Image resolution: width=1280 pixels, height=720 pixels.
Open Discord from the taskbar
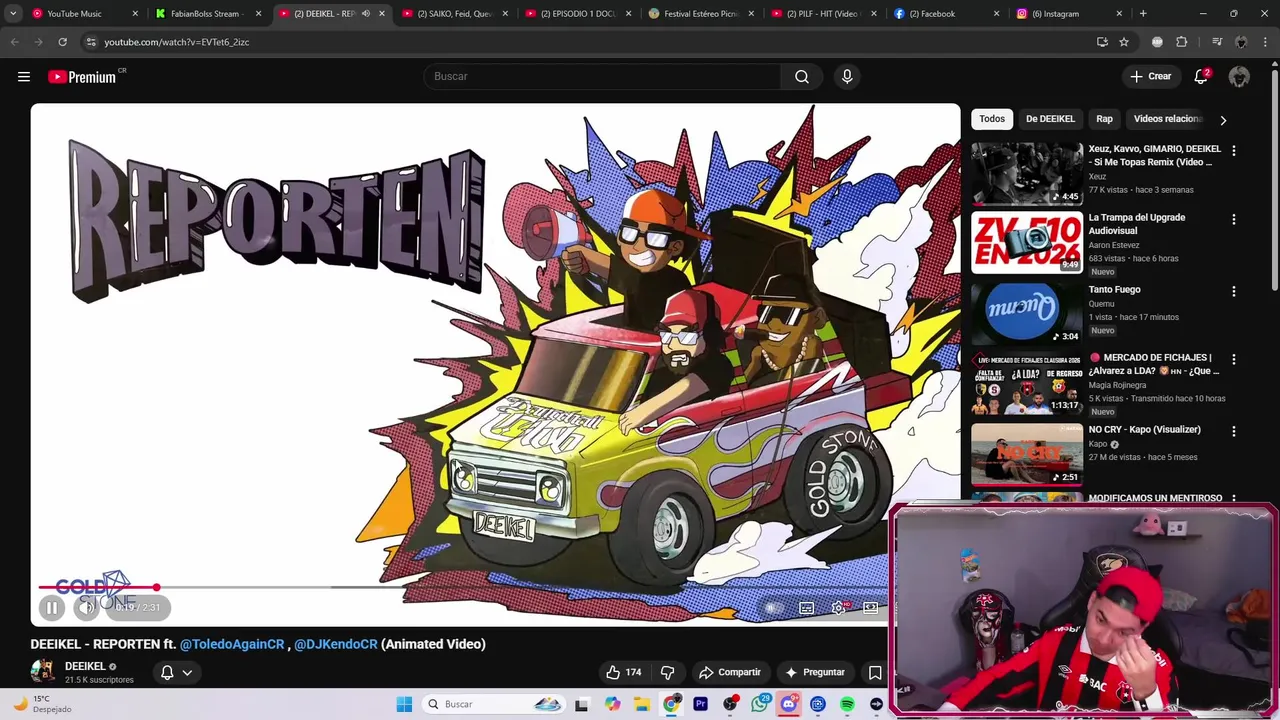[788, 704]
